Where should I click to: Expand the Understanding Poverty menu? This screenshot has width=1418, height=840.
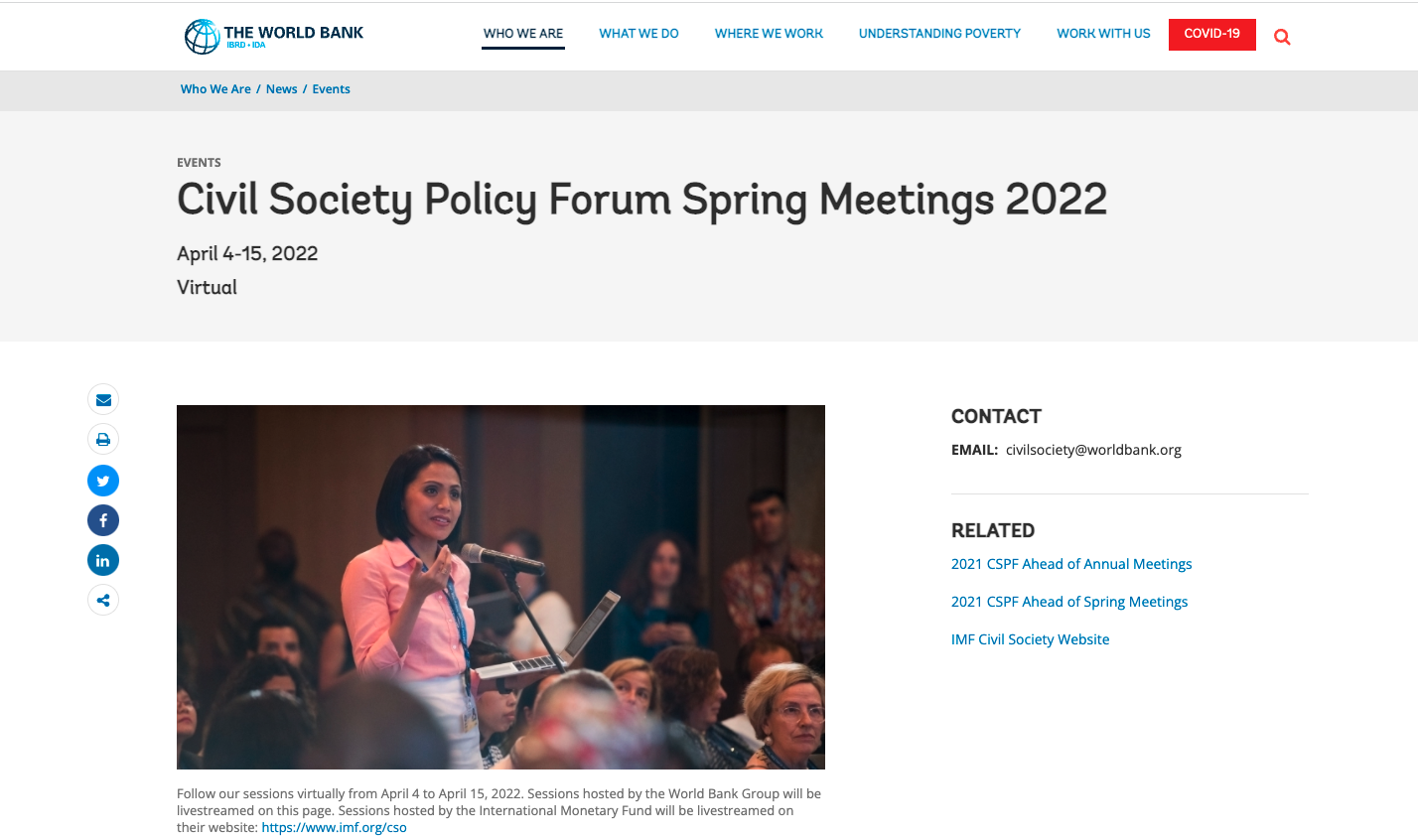[x=939, y=34]
